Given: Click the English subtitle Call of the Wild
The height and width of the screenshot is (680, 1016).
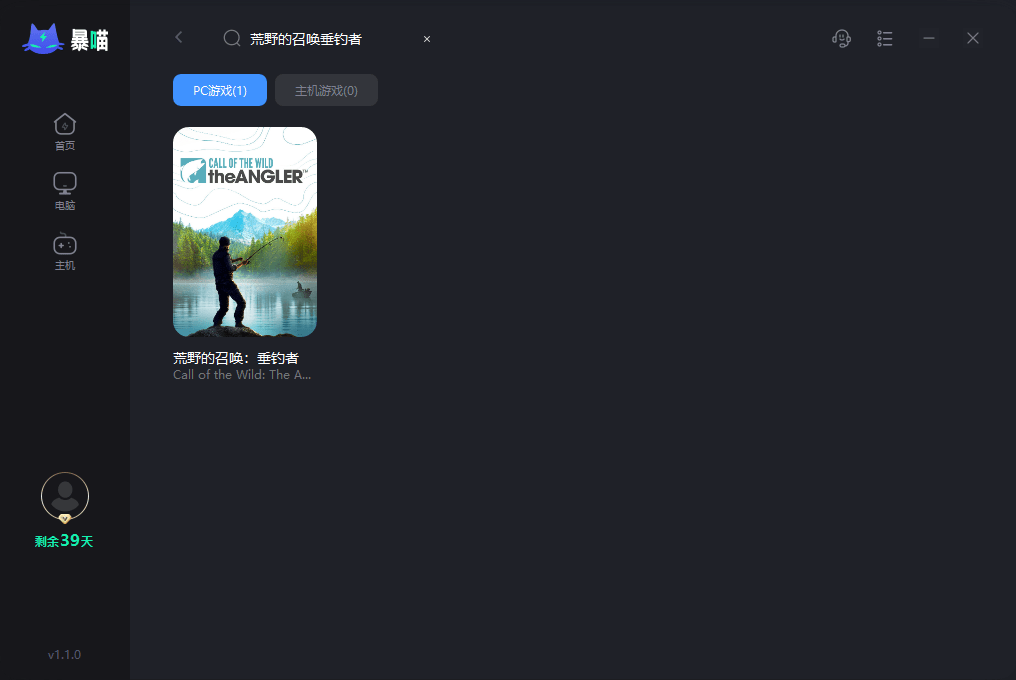Looking at the screenshot, I should [242, 375].
